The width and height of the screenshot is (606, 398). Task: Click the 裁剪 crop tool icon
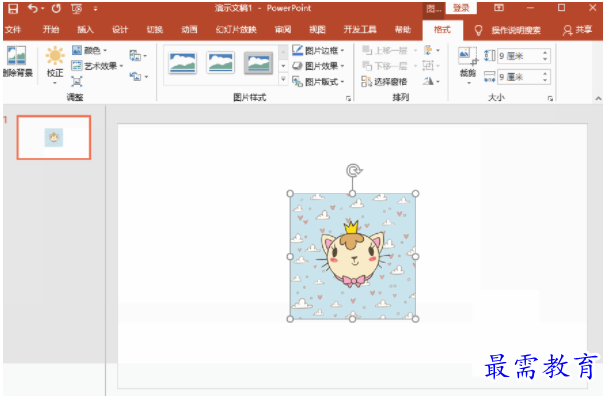[467, 56]
